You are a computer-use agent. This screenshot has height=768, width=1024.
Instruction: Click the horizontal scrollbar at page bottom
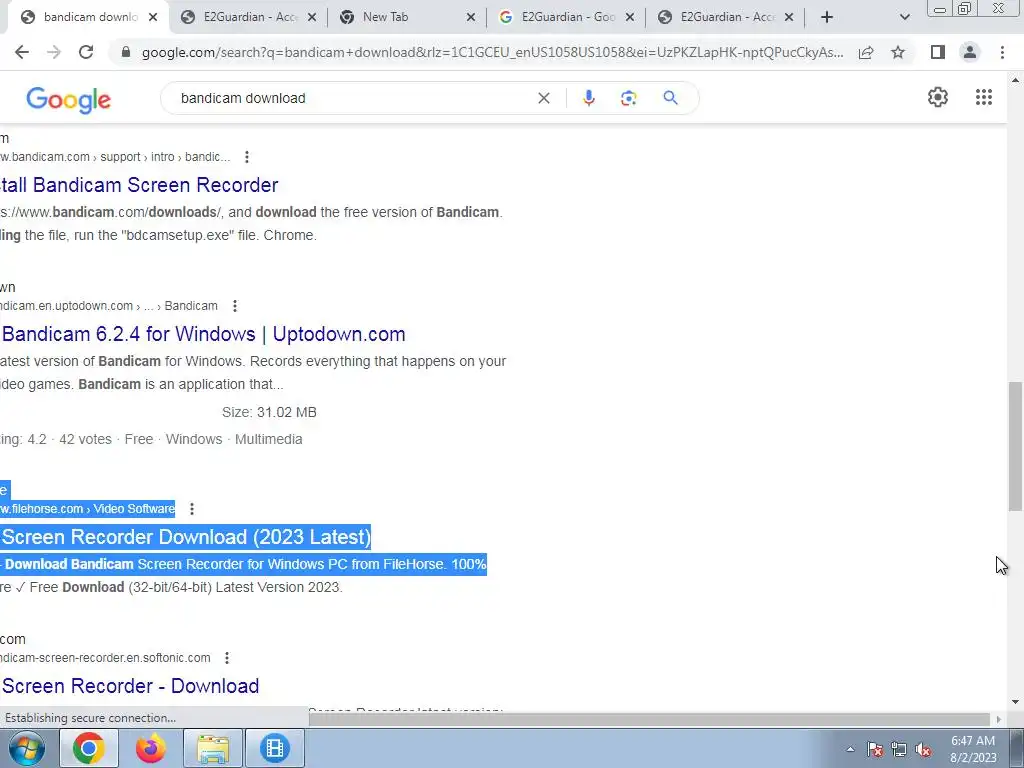tap(649, 719)
